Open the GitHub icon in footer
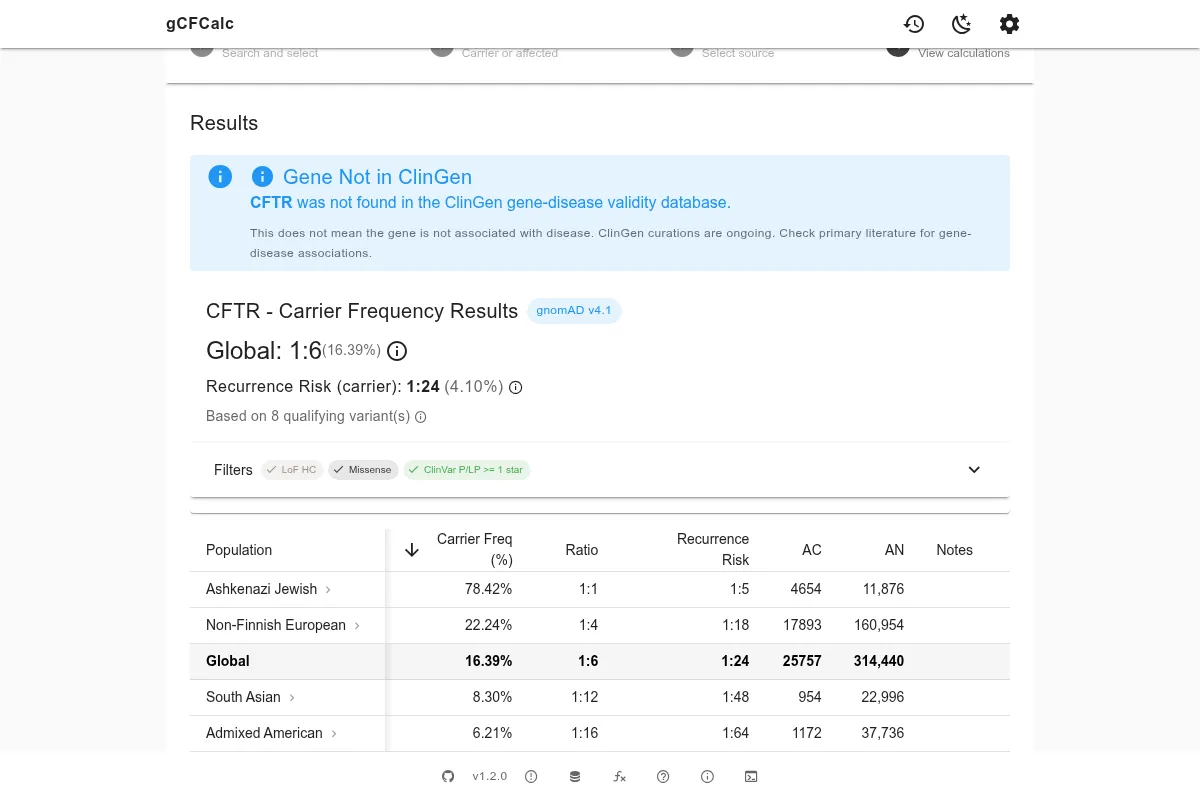This screenshot has height=800, width=1200. [448, 776]
